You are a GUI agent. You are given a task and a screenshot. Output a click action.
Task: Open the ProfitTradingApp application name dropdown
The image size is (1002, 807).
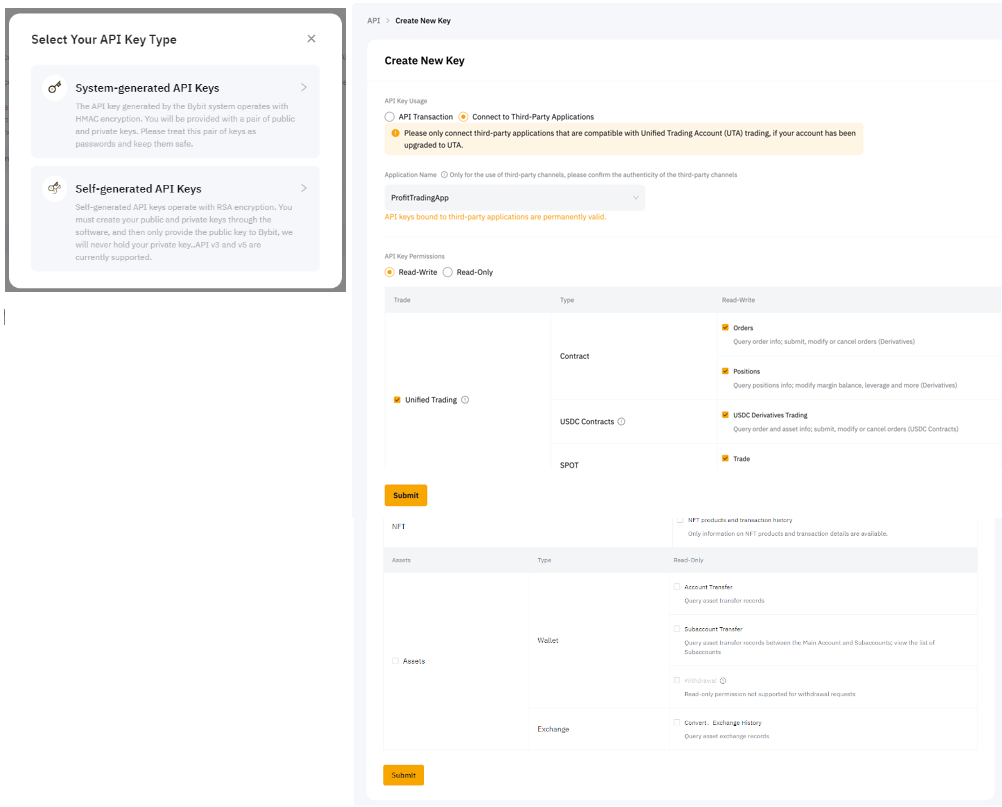coord(514,198)
